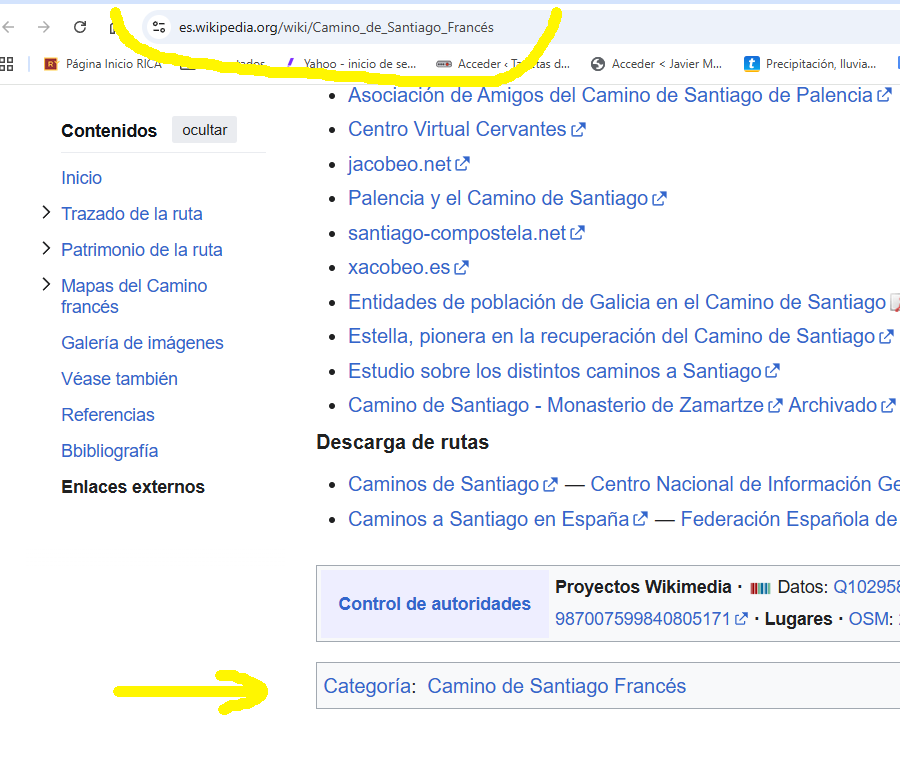
Task: Hide the Contenidos sidebar with ocultar
Action: click(204, 130)
